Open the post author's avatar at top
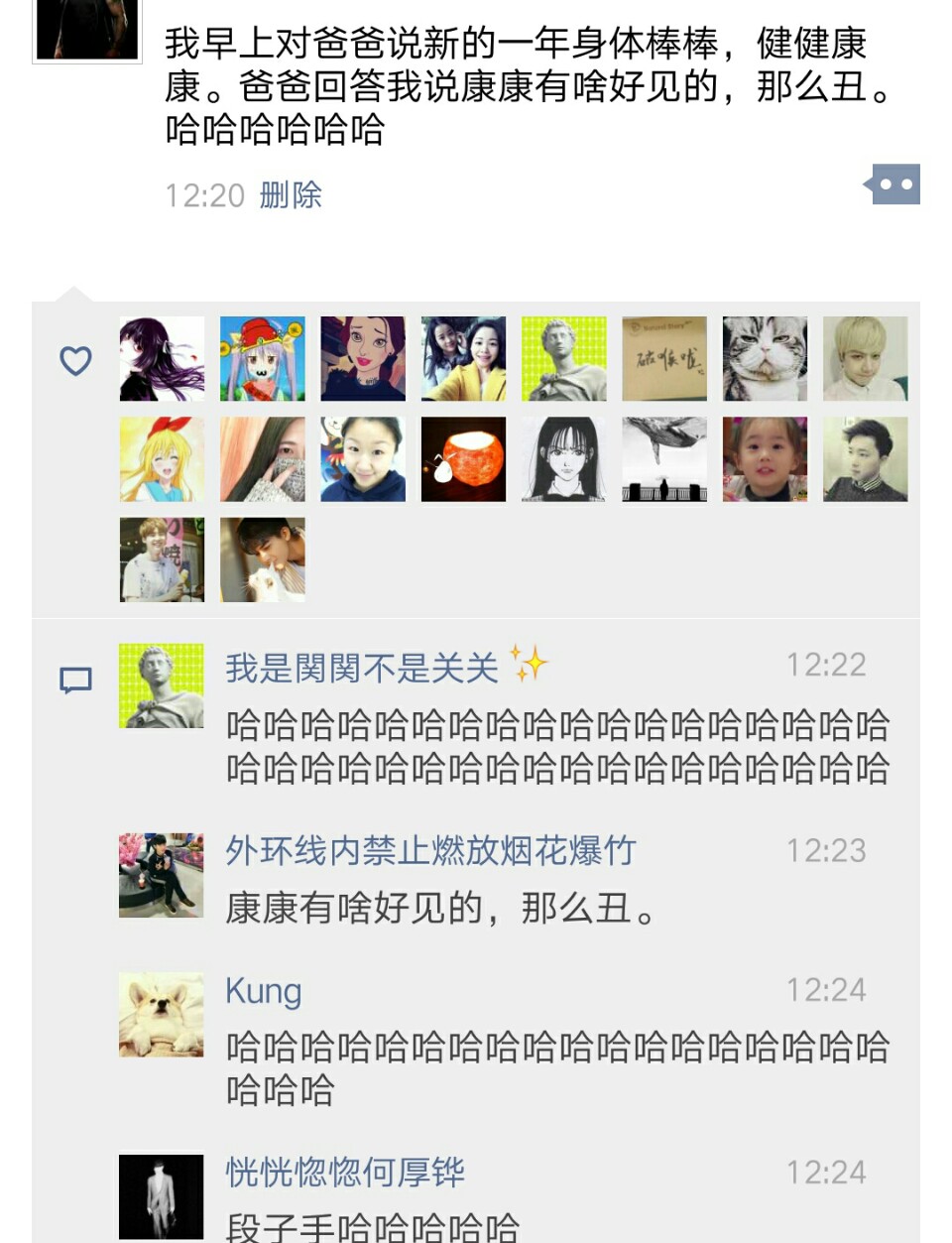The image size is (952, 1243). pos(87,30)
